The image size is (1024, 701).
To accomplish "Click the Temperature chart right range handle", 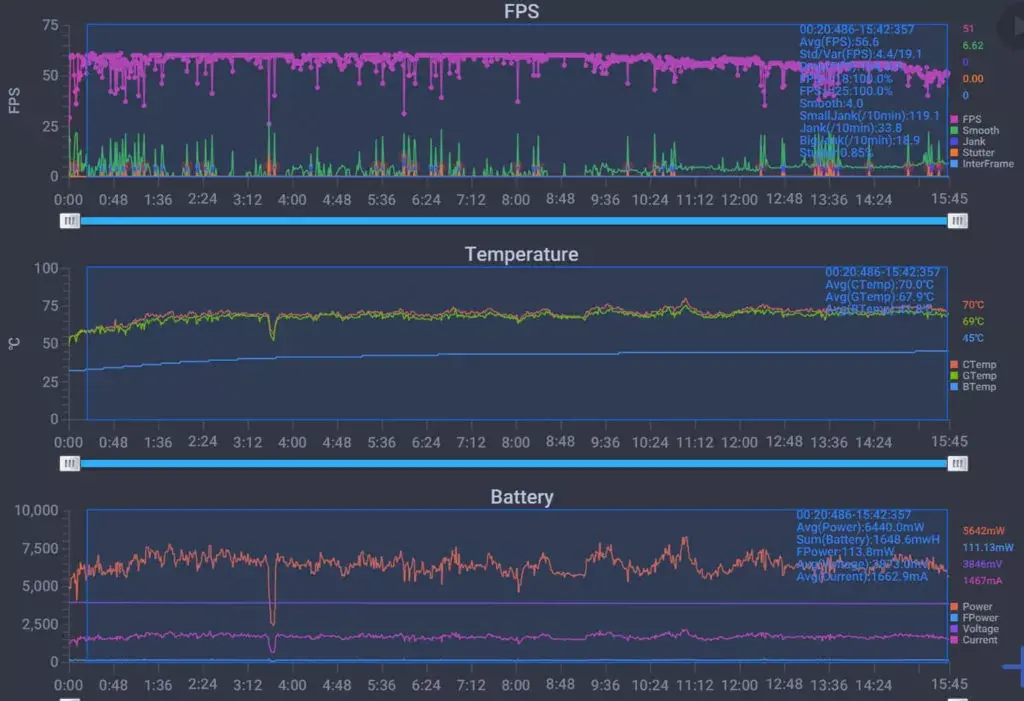I will pos(957,463).
